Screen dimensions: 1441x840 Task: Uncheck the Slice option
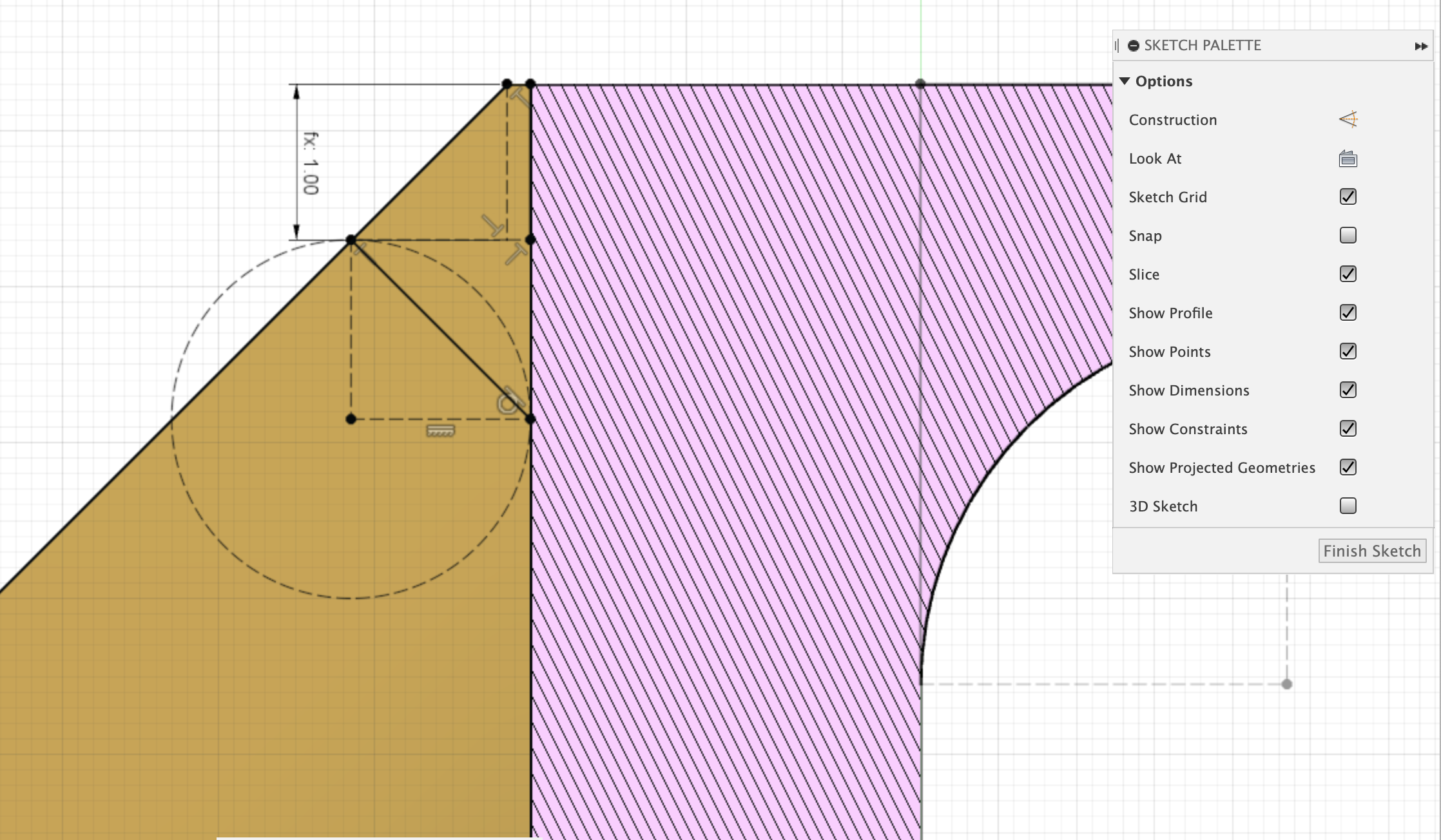point(1348,274)
